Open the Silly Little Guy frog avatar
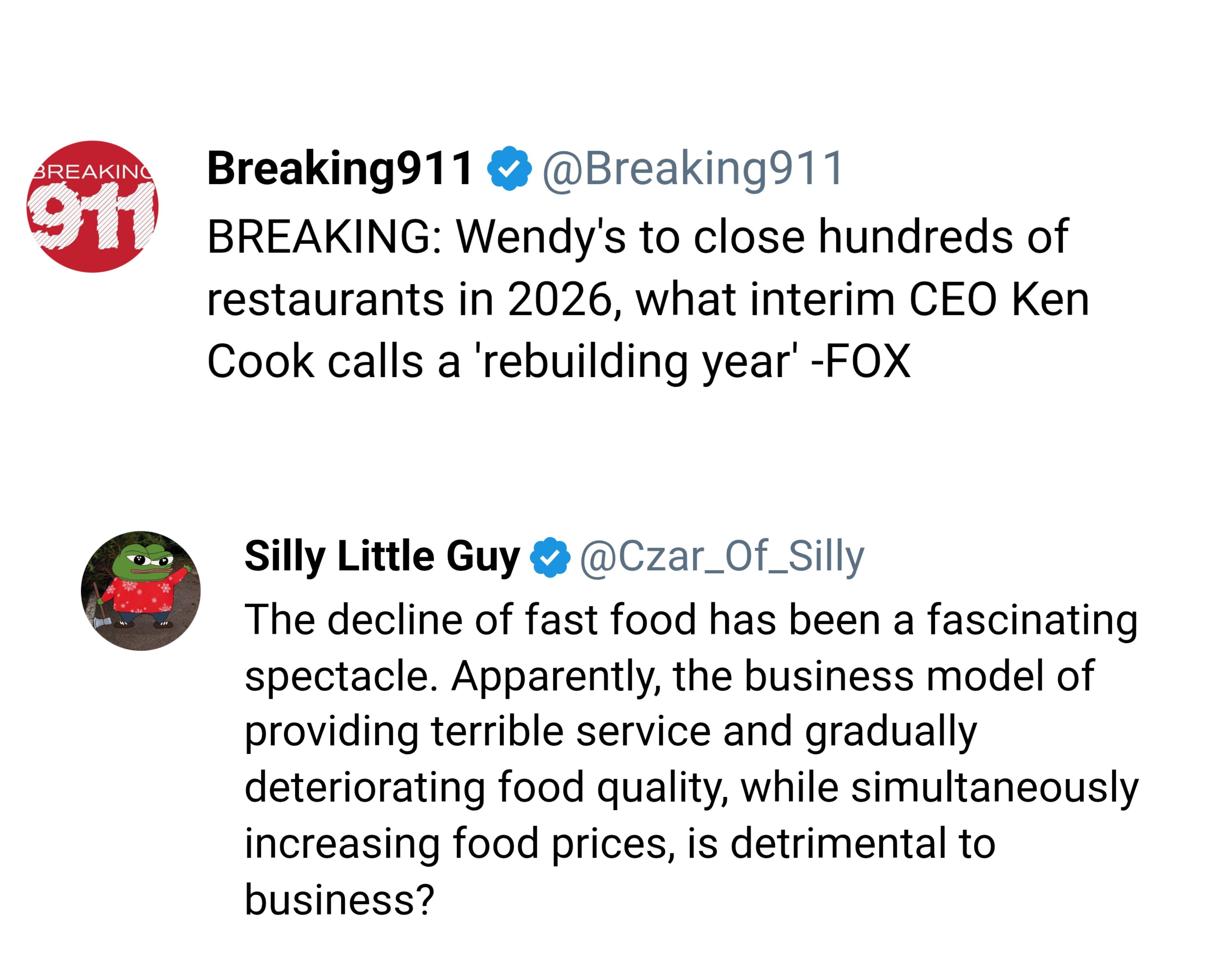1225x980 pixels. coord(141,591)
